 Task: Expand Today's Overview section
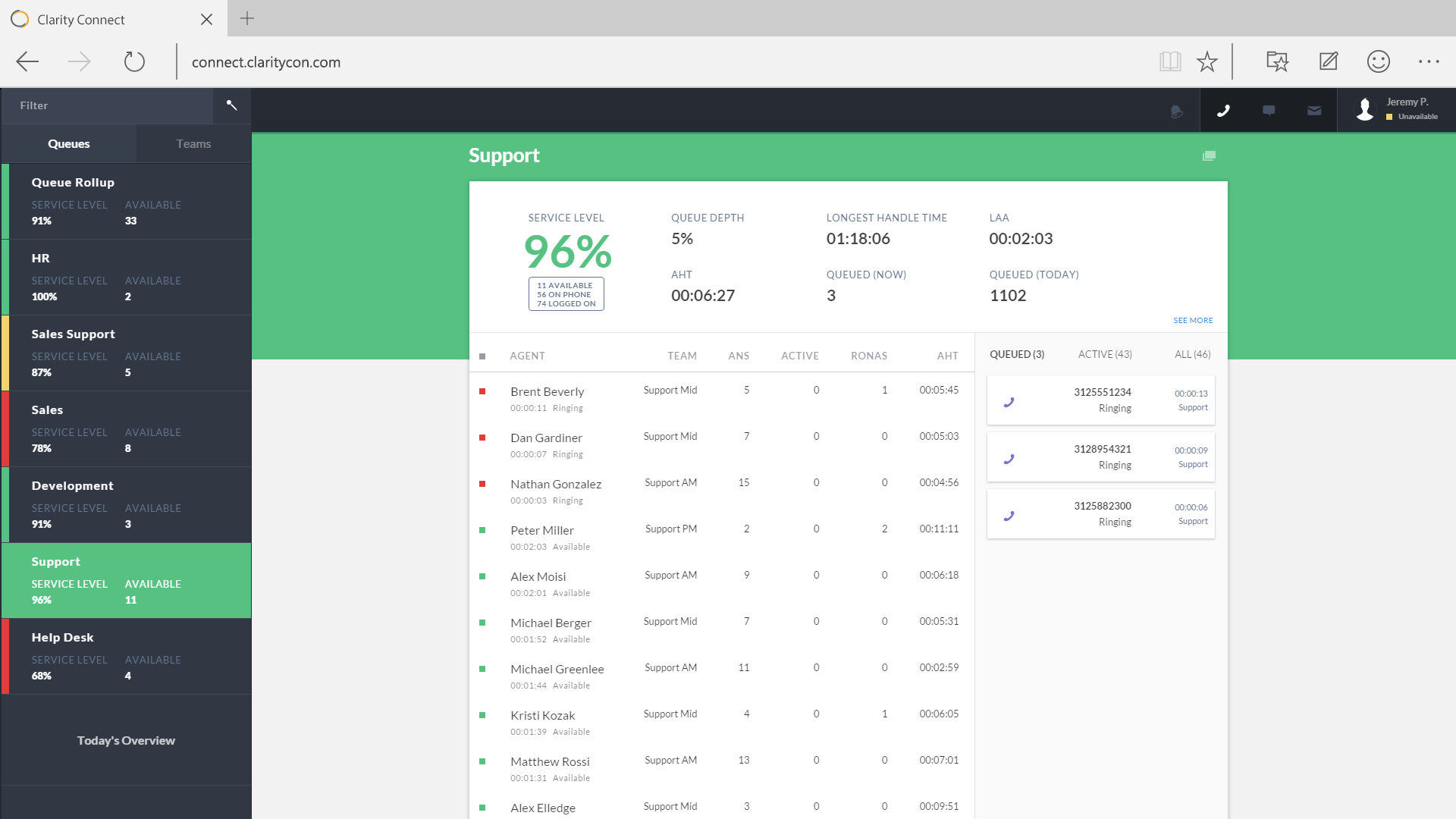[x=126, y=740]
